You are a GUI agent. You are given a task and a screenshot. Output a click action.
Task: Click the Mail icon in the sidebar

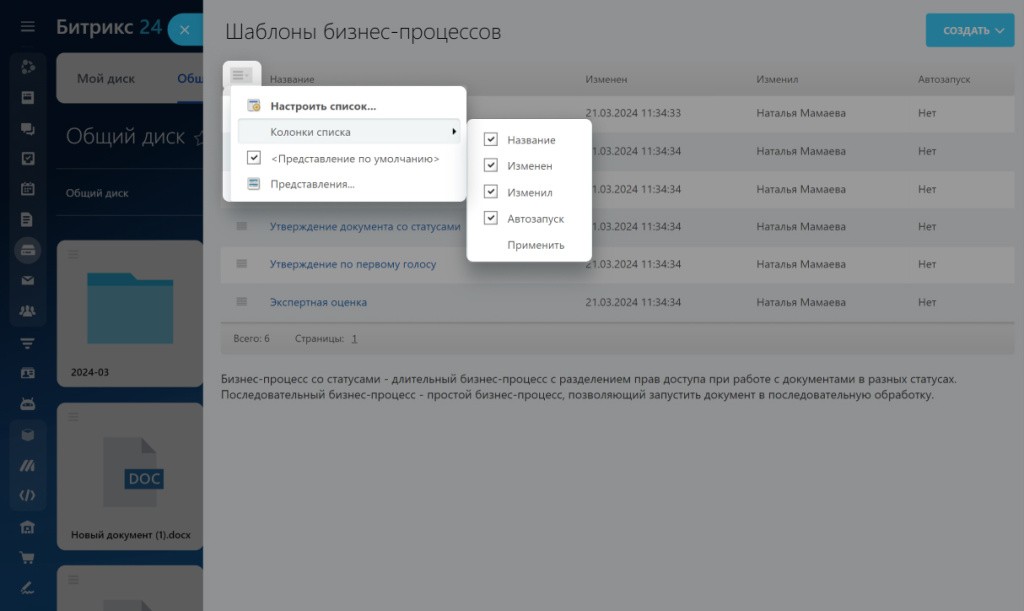point(27,282)
